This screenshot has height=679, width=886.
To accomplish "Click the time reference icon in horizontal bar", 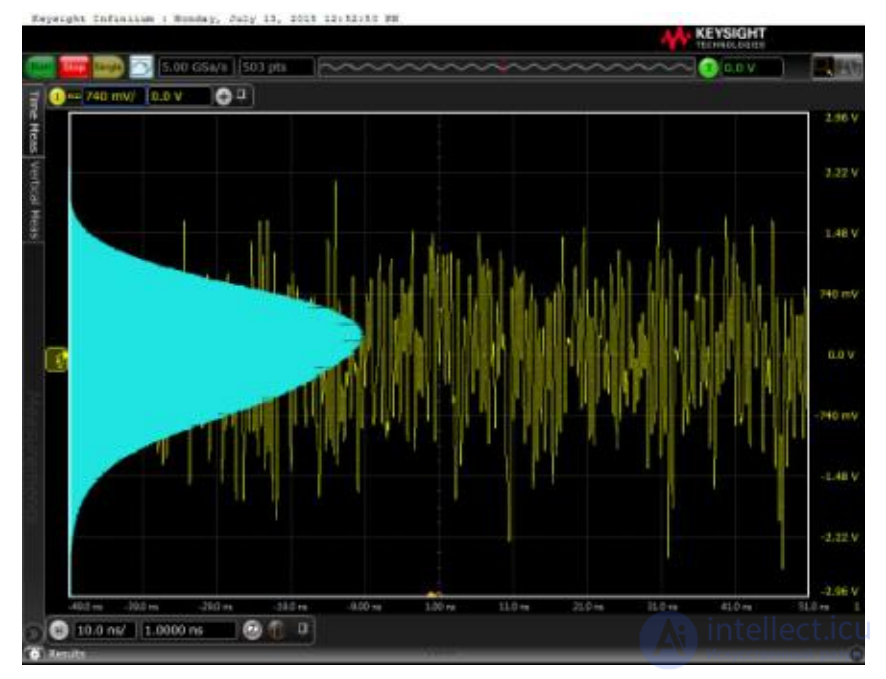I will click(277, 630).
